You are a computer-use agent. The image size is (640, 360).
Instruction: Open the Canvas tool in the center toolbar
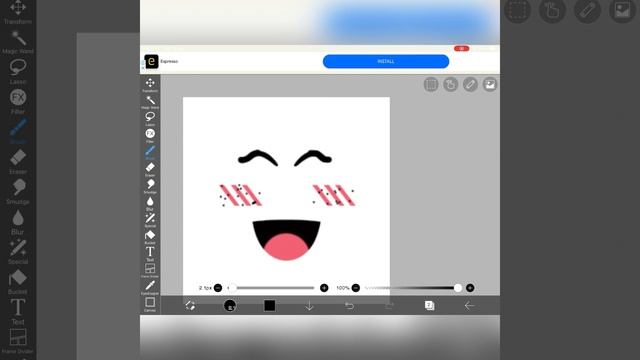(x=150, y=304)
